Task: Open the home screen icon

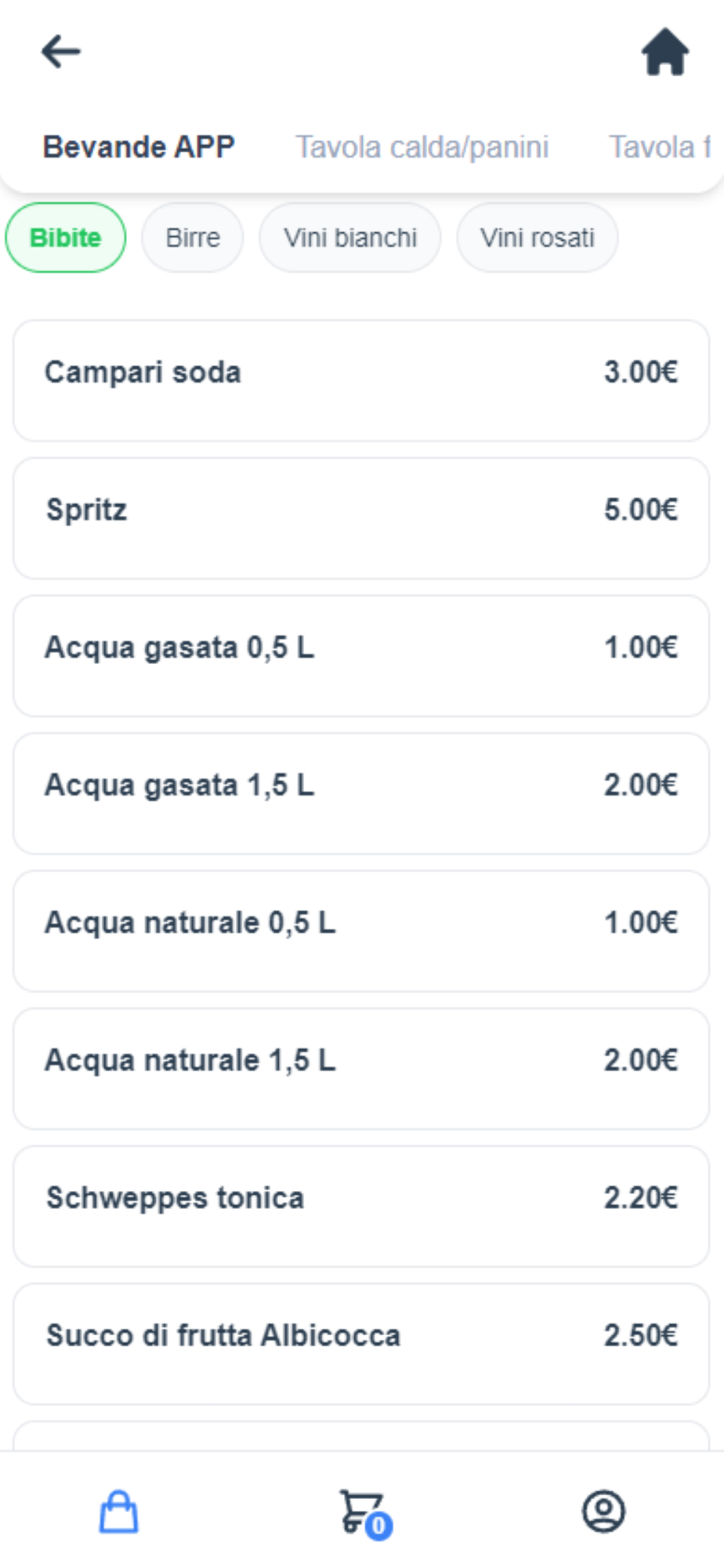Action: (x=665, y=53)
